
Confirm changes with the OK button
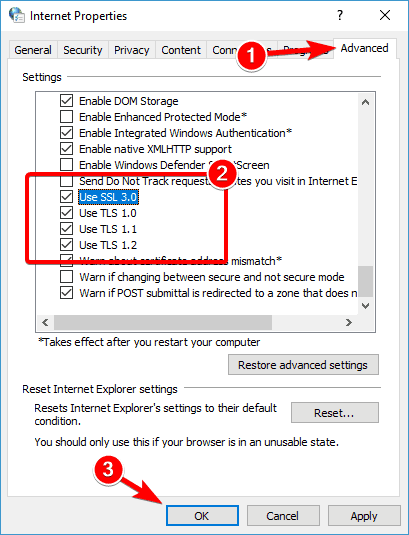[x=202, y=516]
